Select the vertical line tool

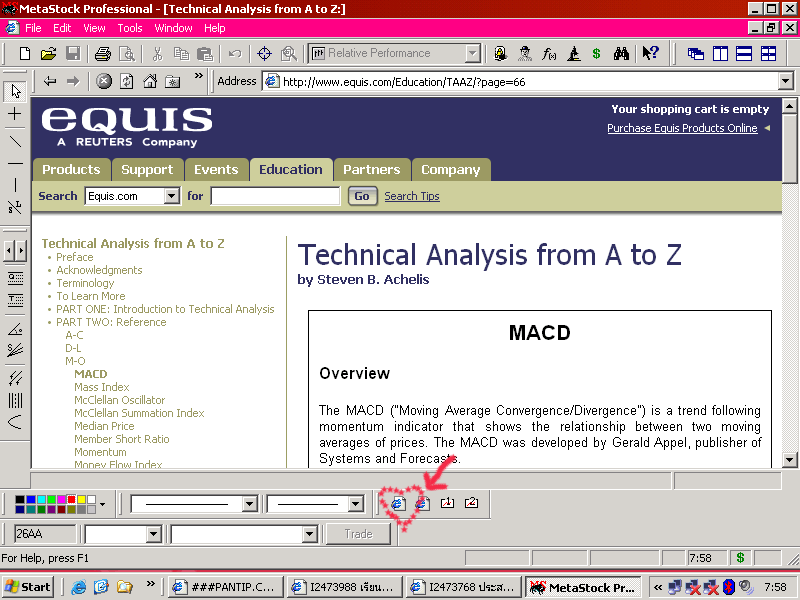tap(15, 184)
